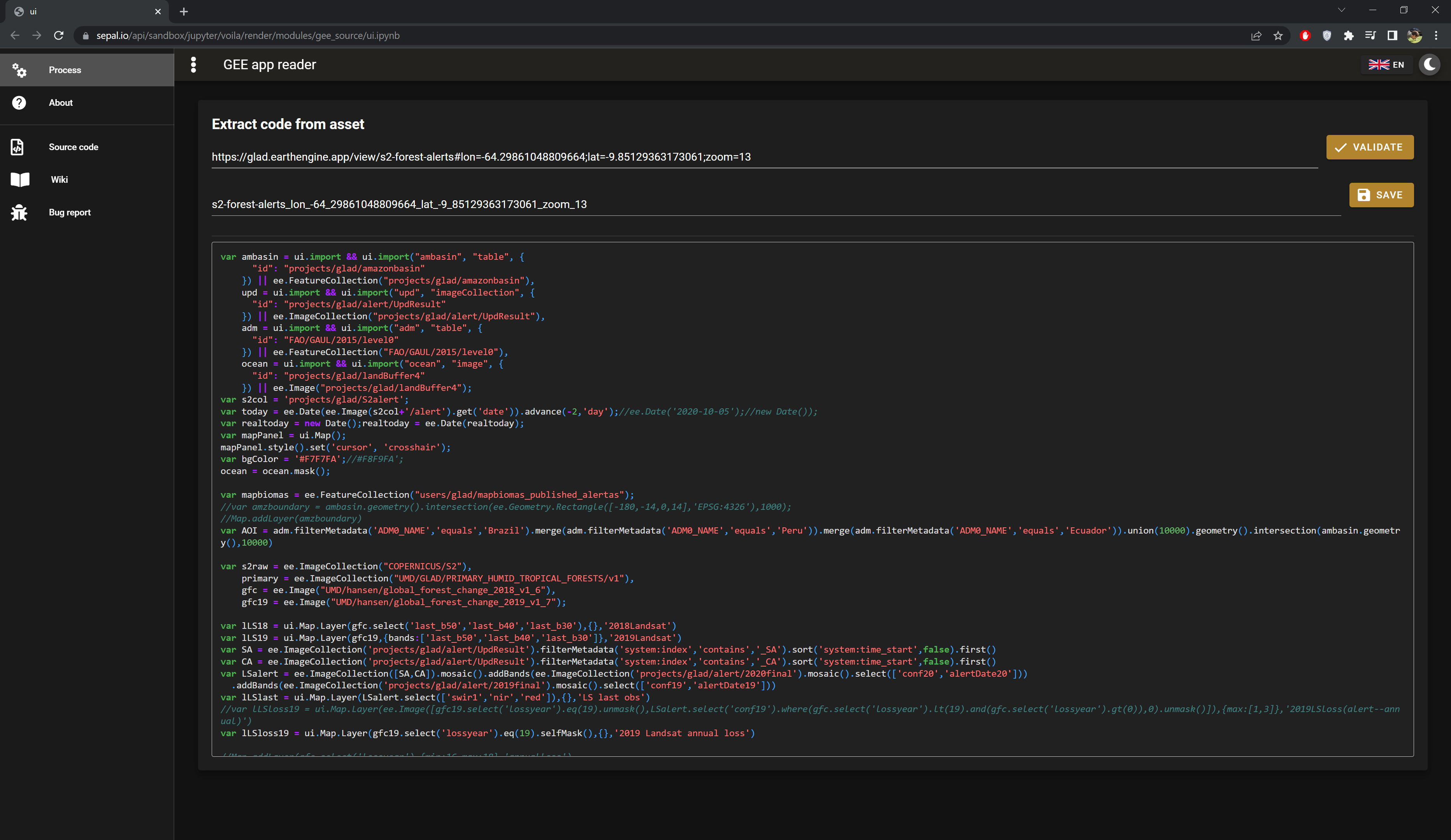Image resolution: width=1451 pixels, height=840 pixels.
Task: Open the EN language dropdown
Action: click(1386, 65)
